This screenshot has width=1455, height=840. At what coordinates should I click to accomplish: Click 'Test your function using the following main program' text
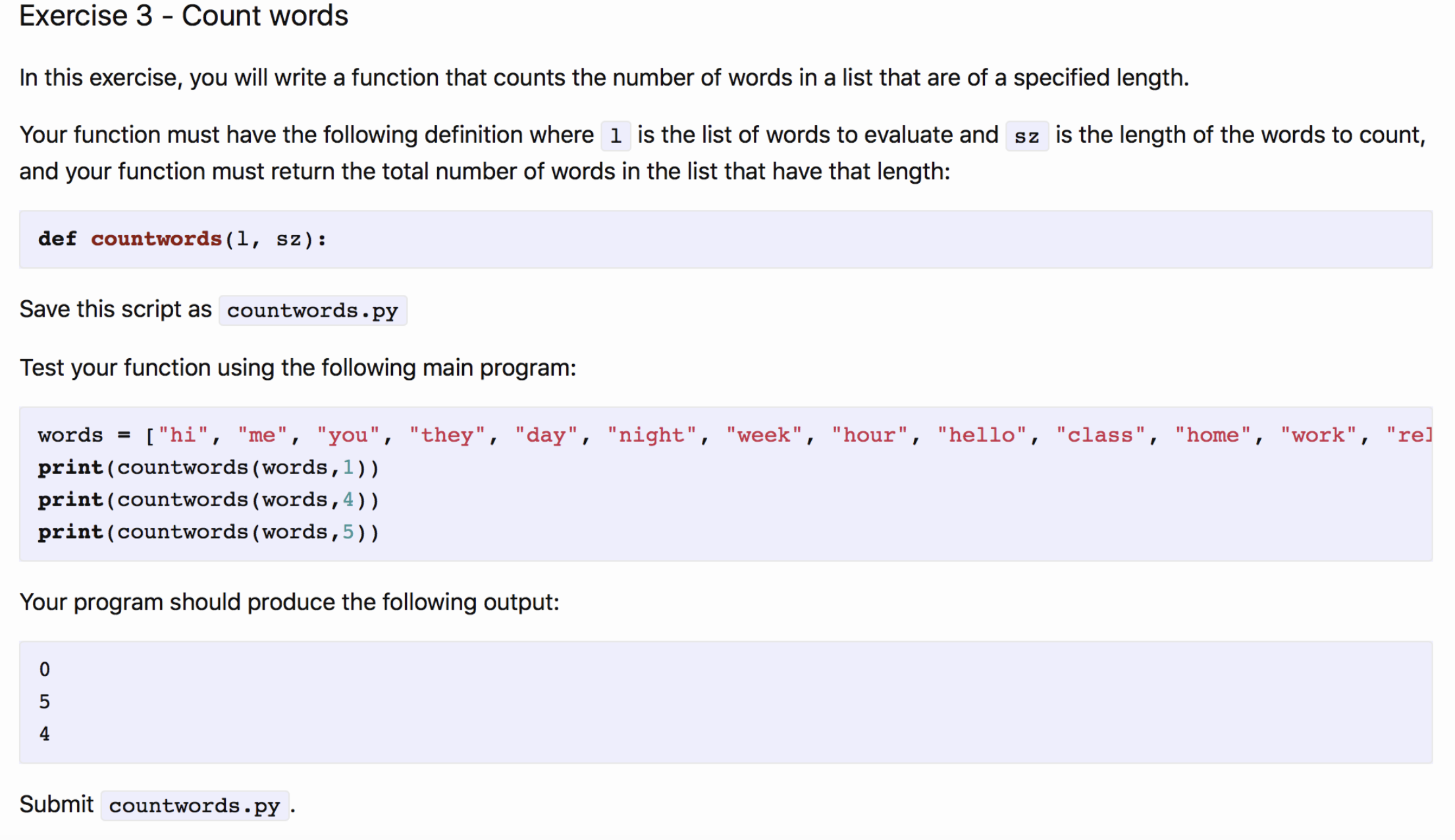point(298,368)
